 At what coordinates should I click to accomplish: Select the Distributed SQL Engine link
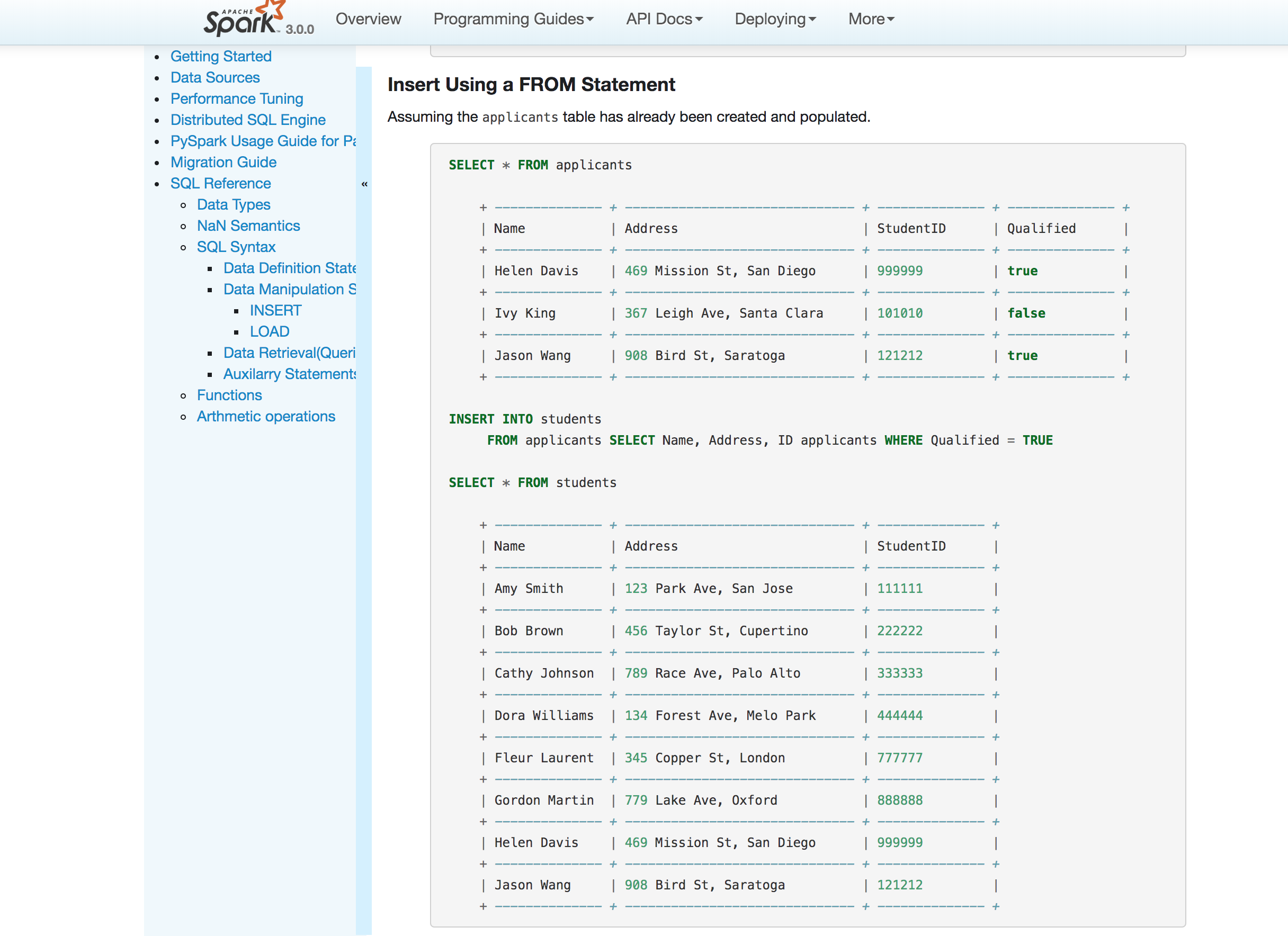pyautogui.click(x=248, y=120)
